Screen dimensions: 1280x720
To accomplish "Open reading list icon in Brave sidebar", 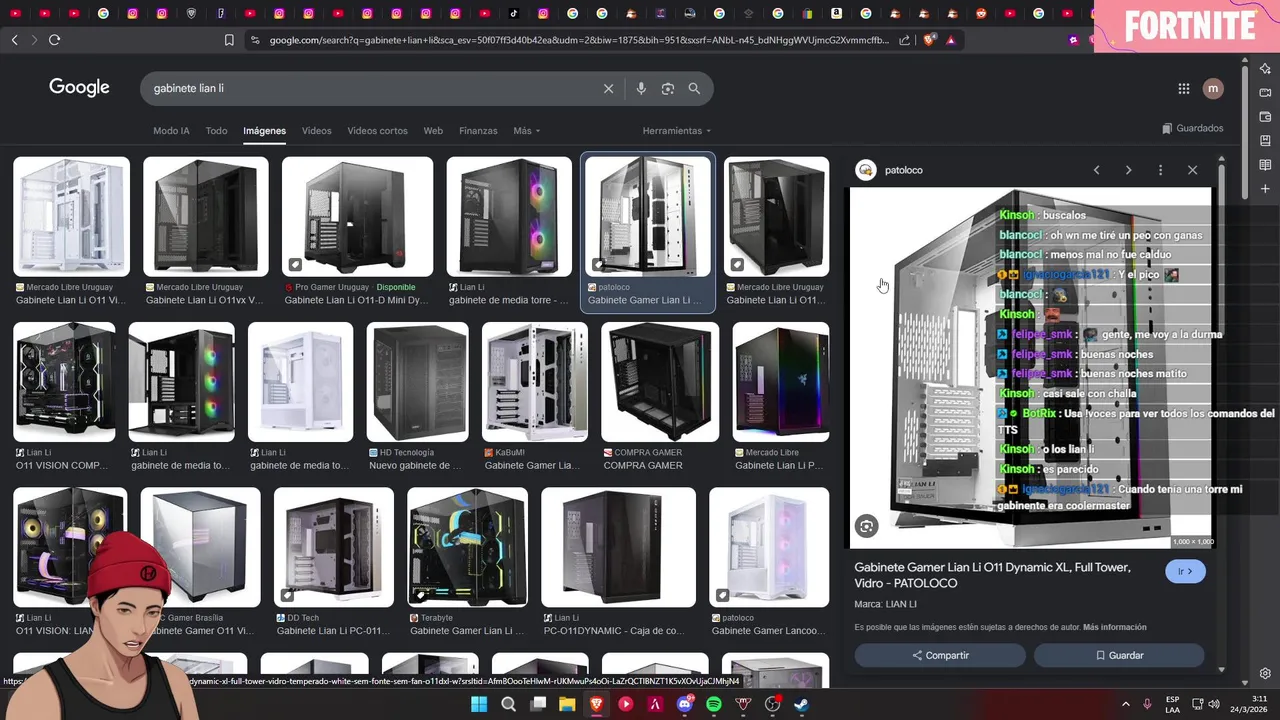I will click(x=1265, y=165).
